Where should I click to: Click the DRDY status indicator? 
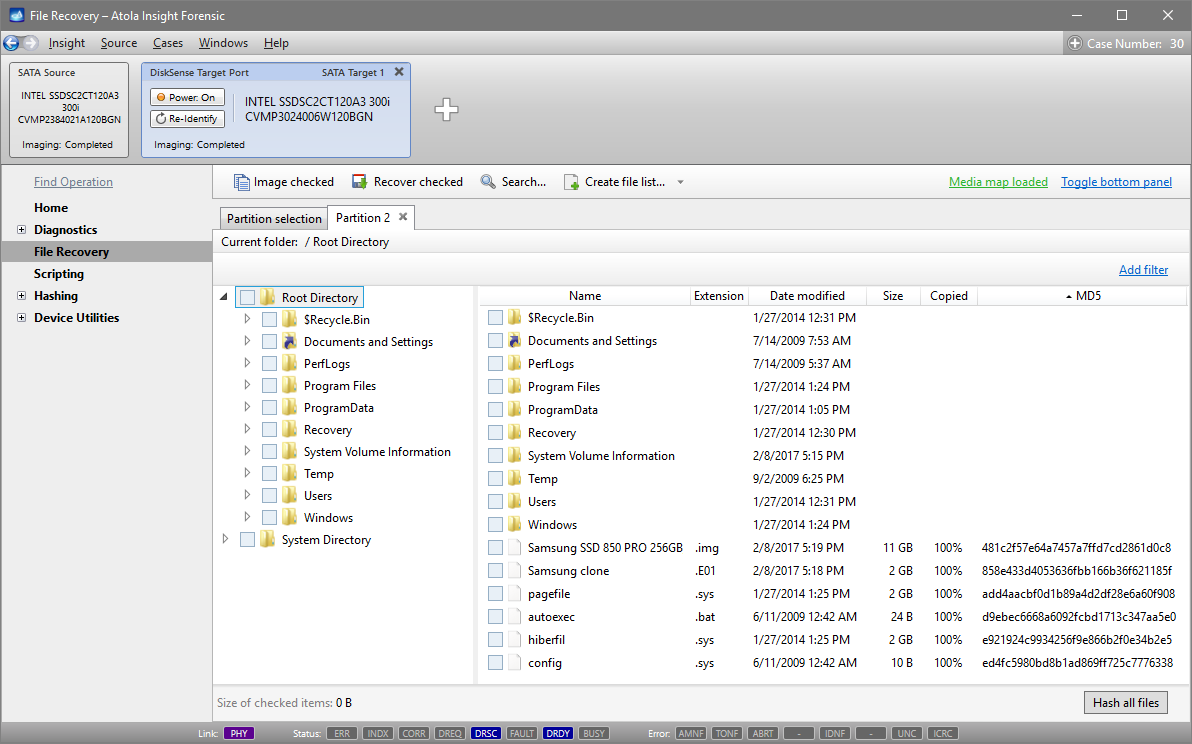[557, 733]
